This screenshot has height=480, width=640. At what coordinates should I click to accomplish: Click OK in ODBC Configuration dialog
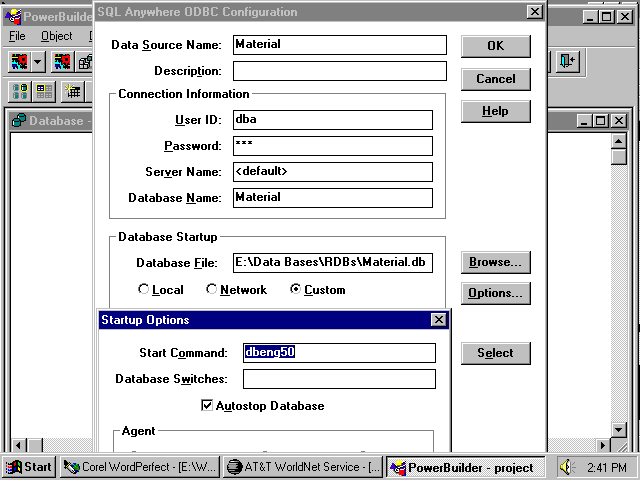pyautogui.click(x=496, y=46)
